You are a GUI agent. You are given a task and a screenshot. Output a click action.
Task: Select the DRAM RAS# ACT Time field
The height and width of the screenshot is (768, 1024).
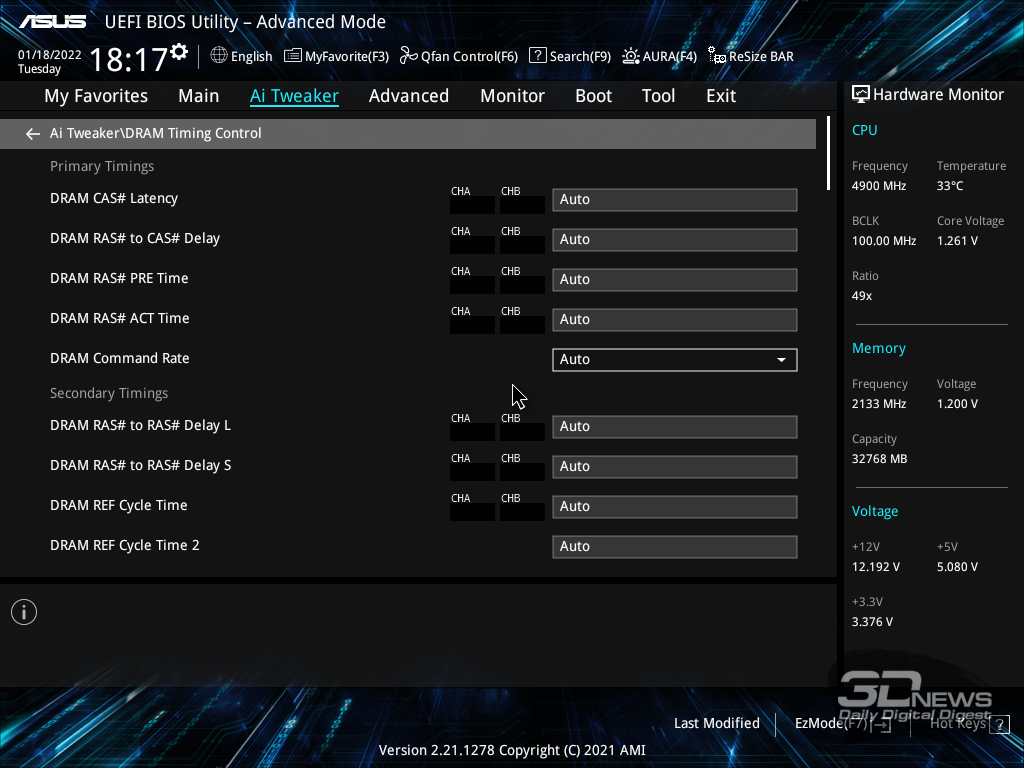[675, 320]
